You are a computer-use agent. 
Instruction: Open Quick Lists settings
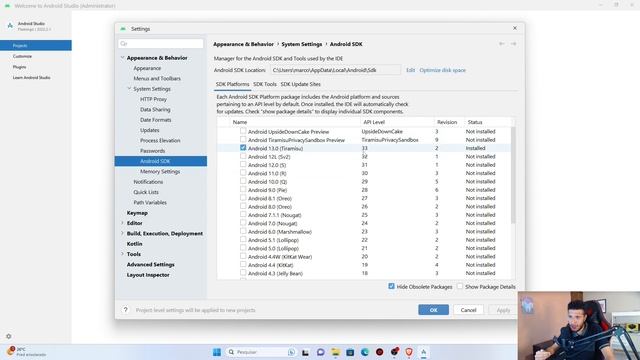tap(146, 192)
